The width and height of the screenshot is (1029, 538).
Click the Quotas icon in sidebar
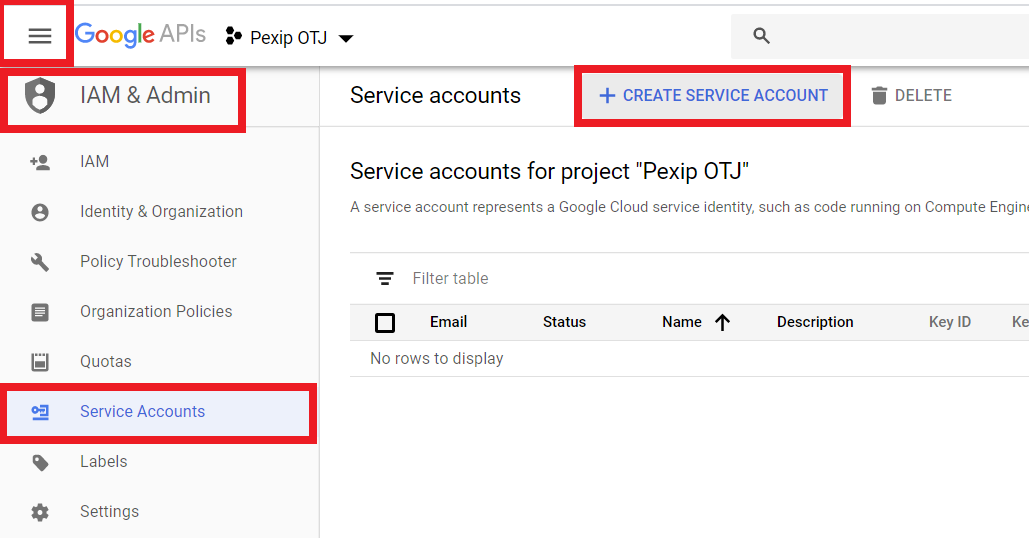click(x=40, y=362)
